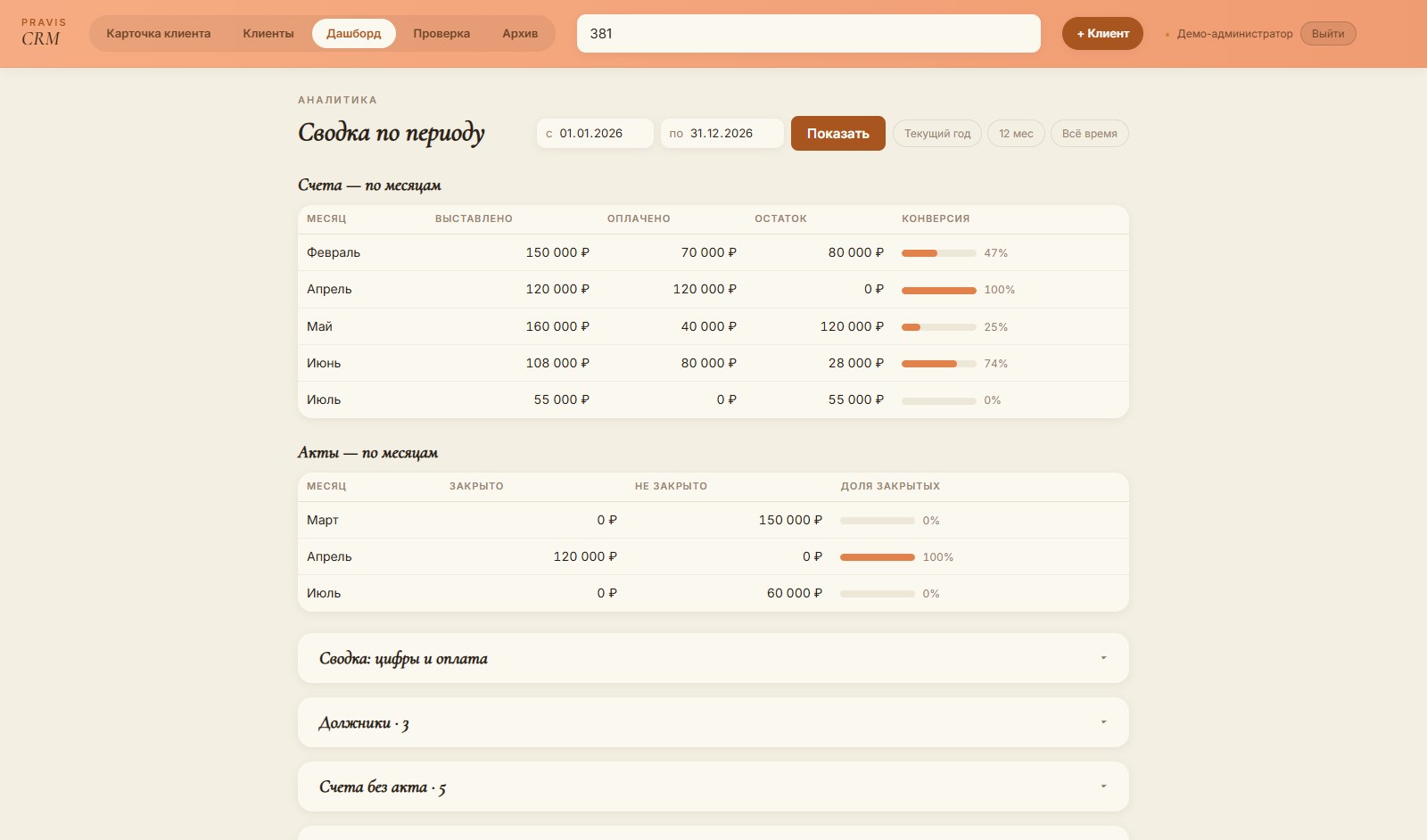
Task: Click the 'Акты — по месяцам' heading
Action: point(367,453)
